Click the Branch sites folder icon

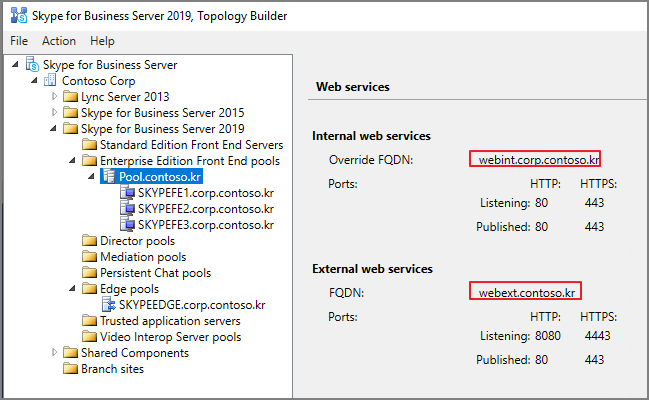point(70,369)
